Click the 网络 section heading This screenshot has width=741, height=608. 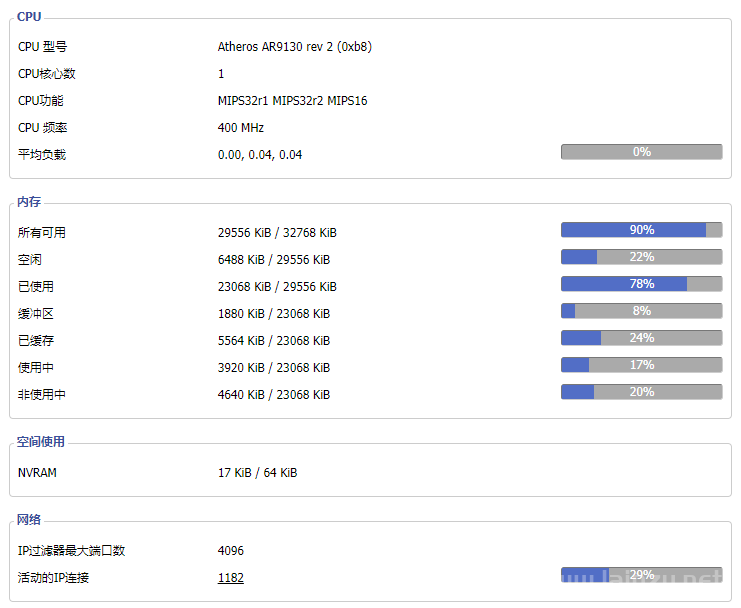point(29,520)
